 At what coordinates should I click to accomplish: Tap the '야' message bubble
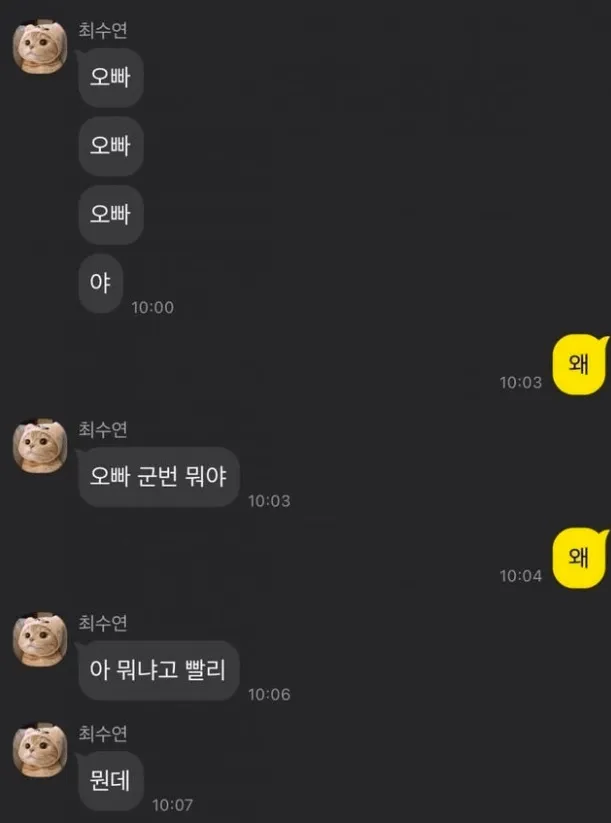(x=100, y=283)
